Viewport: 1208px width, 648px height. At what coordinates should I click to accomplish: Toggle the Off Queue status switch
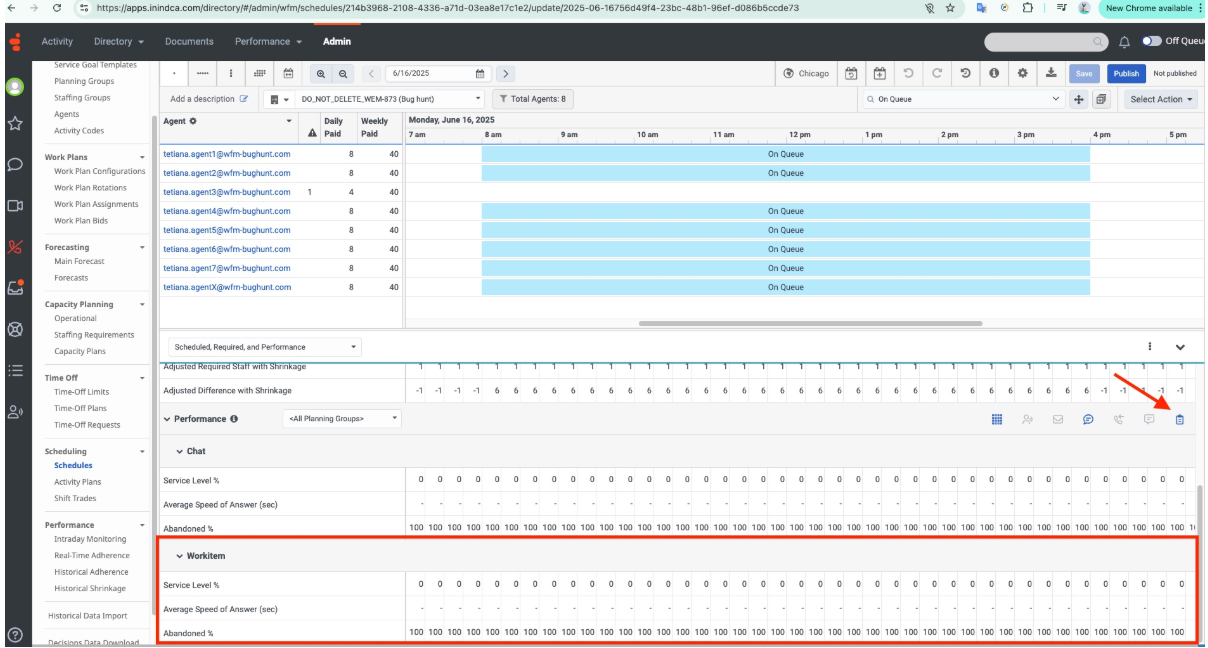click(1152, 42)
